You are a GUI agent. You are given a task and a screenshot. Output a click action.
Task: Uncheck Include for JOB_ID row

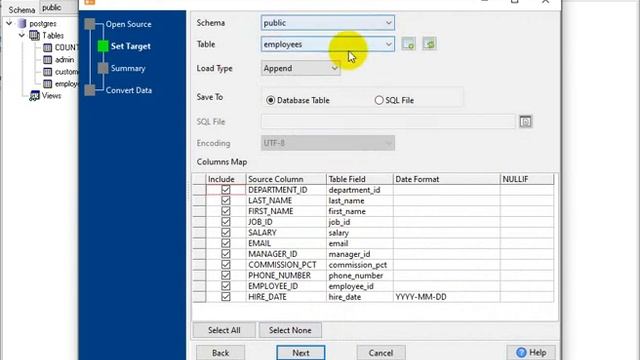(x=226, y=222)
